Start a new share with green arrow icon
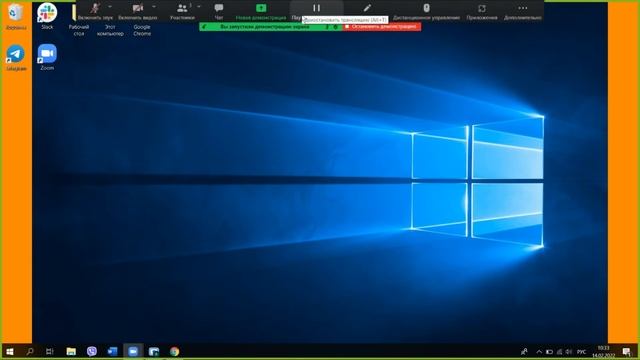The height and width of the screenshot is (360, 640). tap(261, 8)
